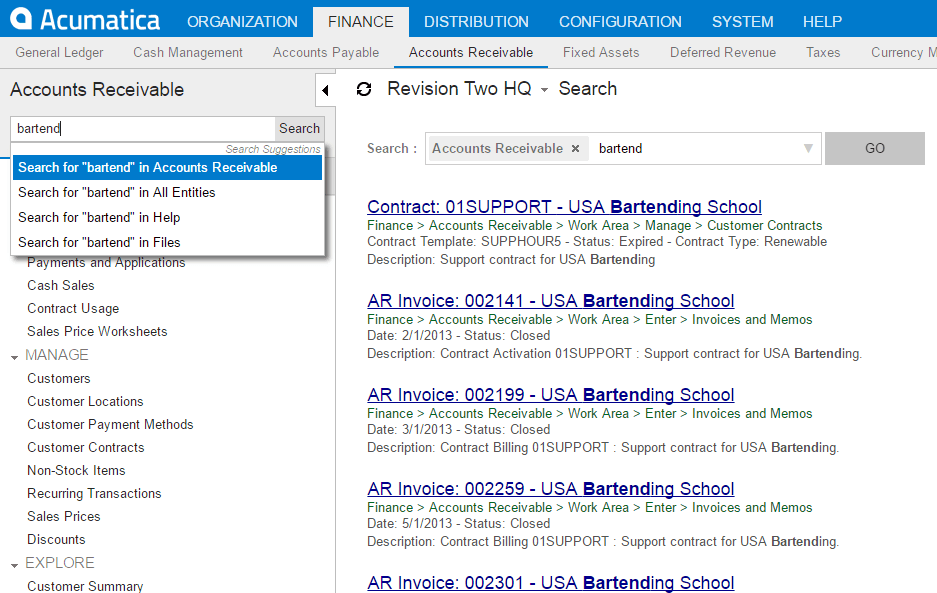Click the sidebar search field containing bartend
Image resolution: width=937 pixels, height=593 pixels.
click(143, 129)
